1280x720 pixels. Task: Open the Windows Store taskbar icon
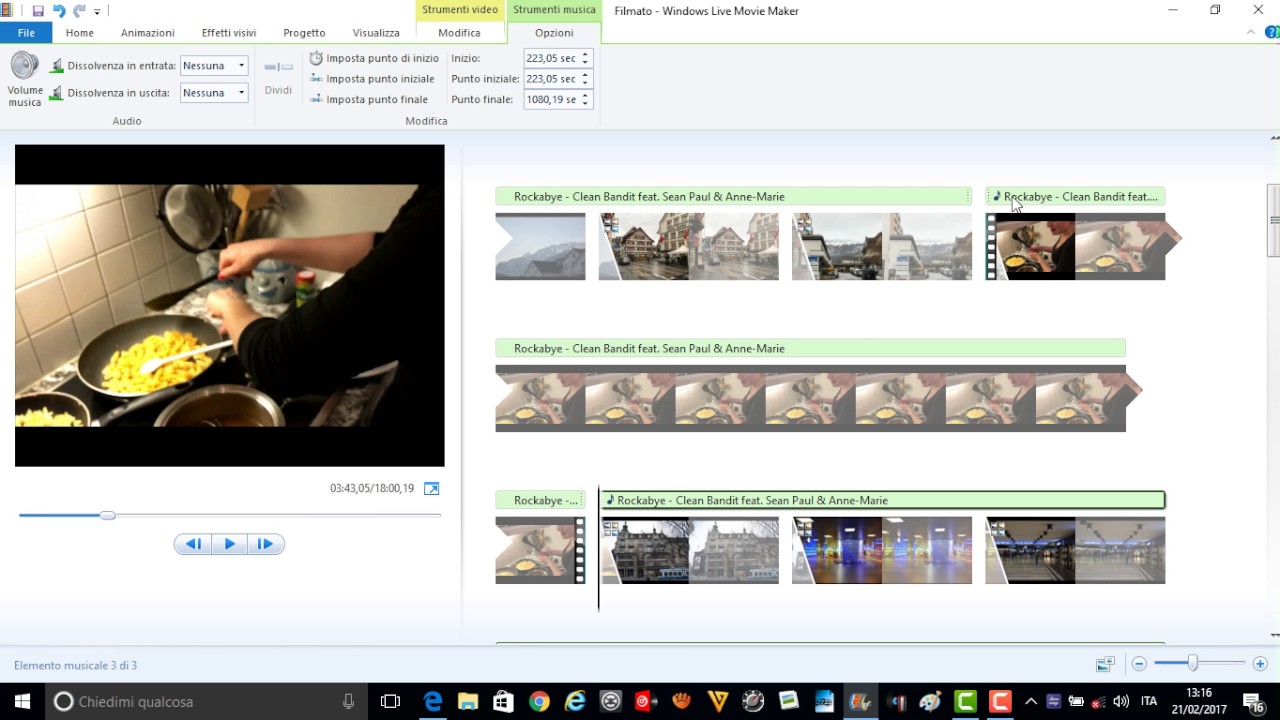pyautogui.click(x=504, y=701)
